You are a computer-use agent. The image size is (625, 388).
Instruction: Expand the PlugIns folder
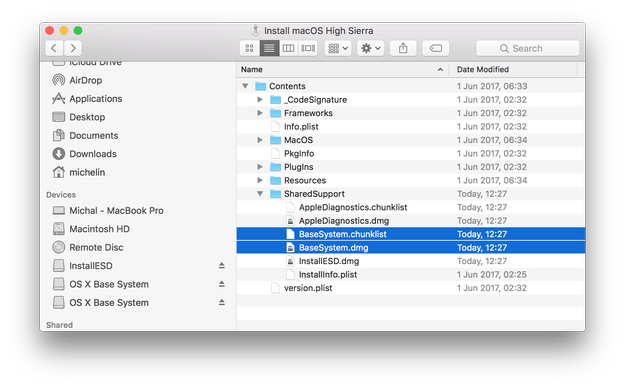[x=260, y=167]
